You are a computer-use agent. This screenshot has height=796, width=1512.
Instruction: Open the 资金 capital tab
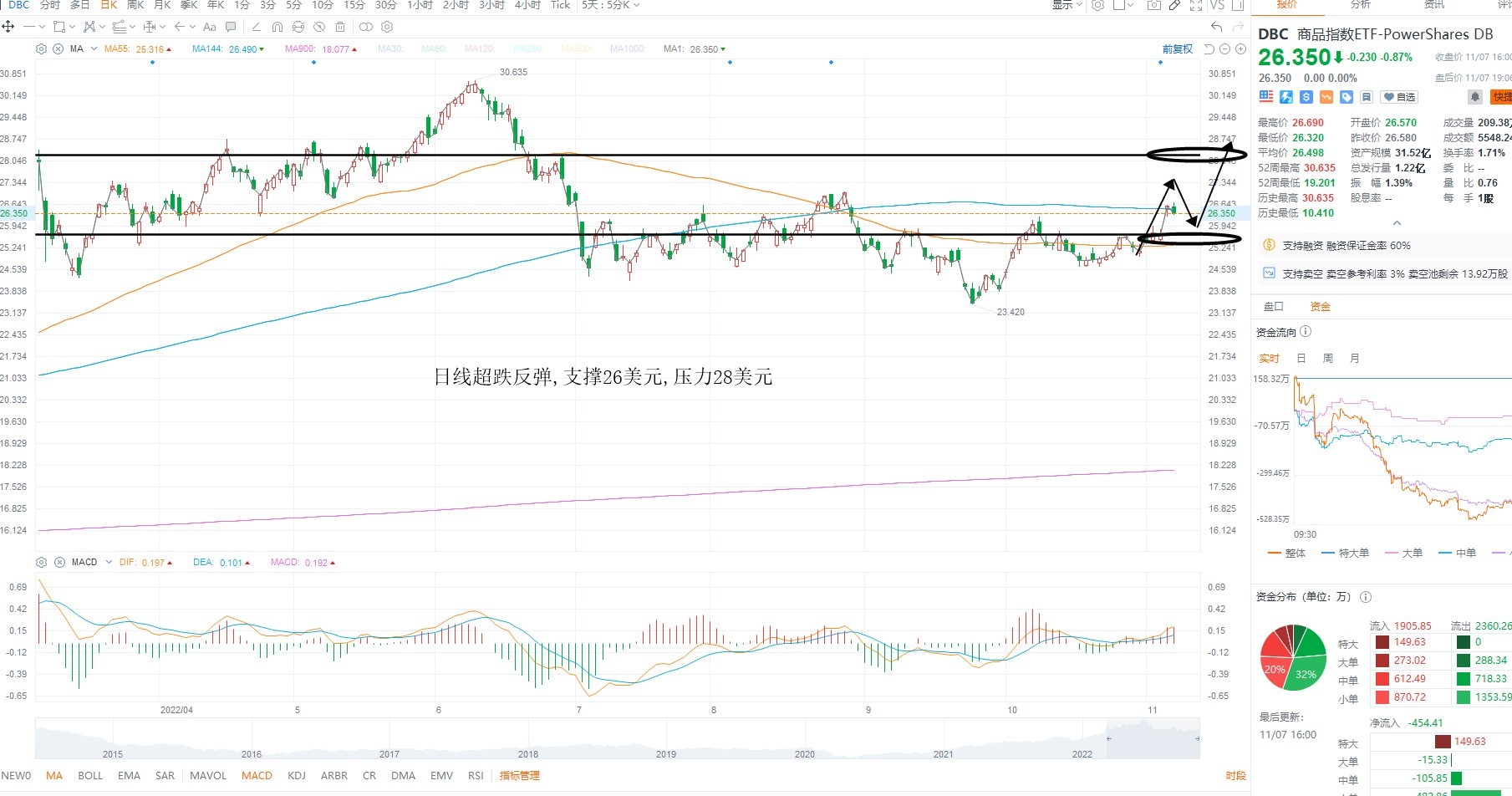(x=1321, y=306)
